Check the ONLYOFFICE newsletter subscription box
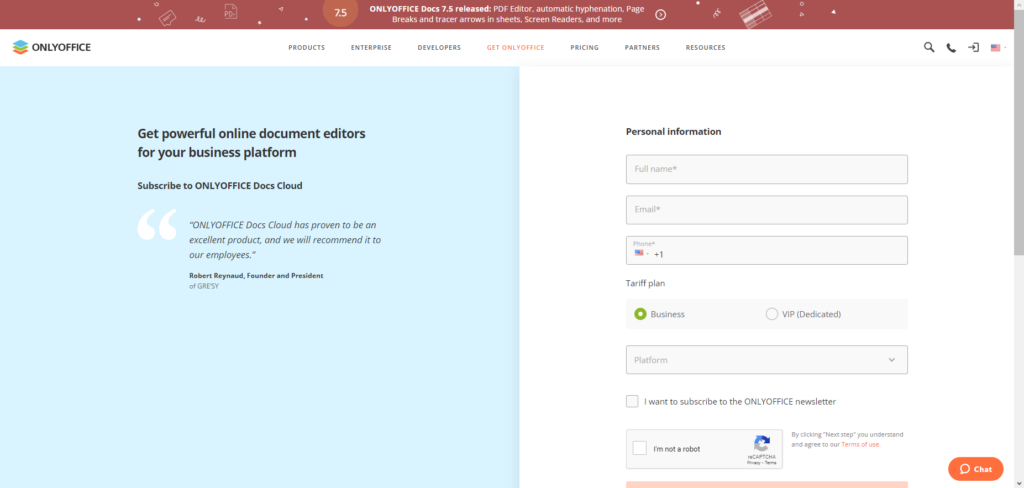1024x488 pixels. (x=632, y=401)
